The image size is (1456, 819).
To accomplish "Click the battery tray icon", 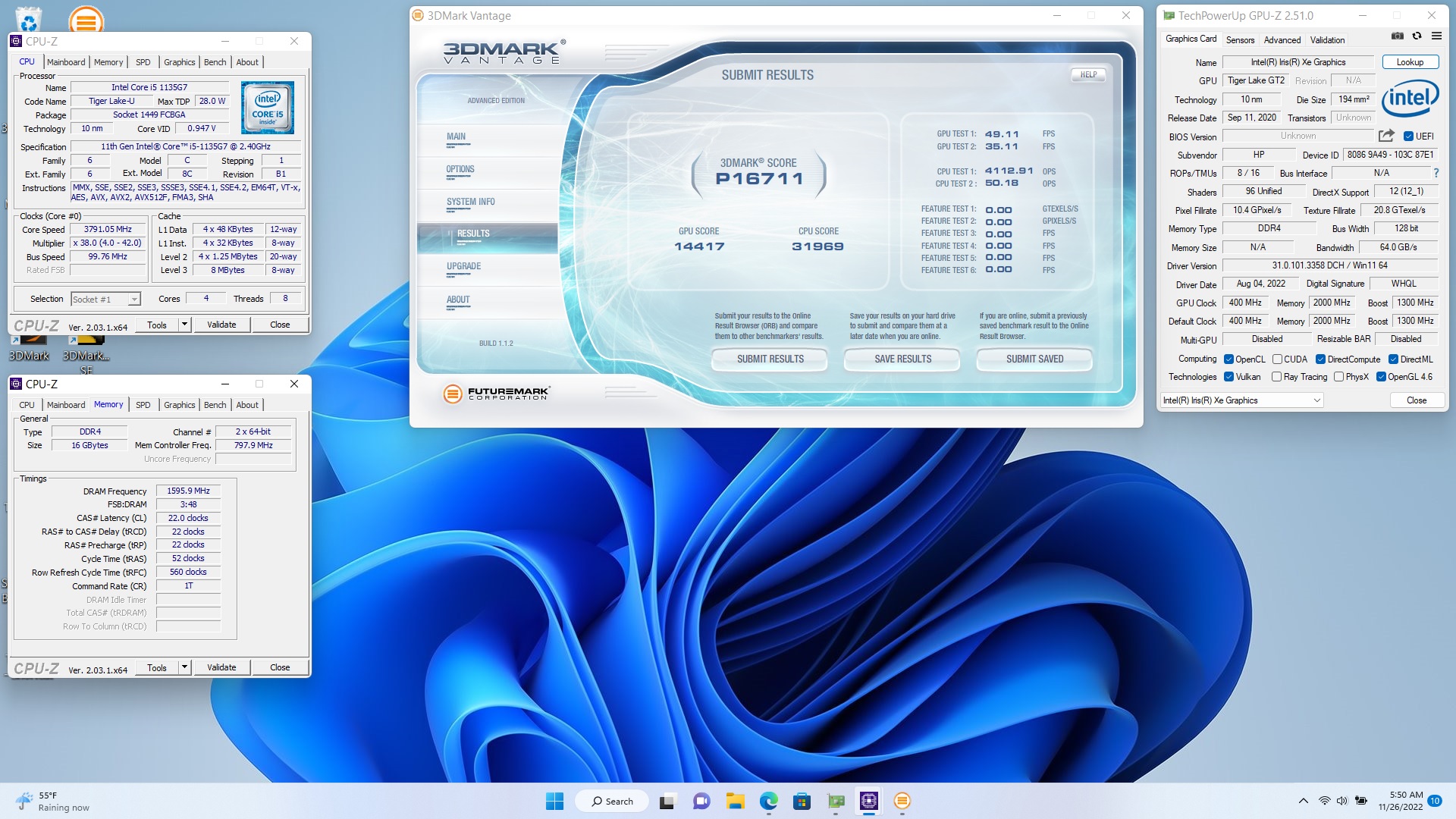I will tap(1361, 801).
